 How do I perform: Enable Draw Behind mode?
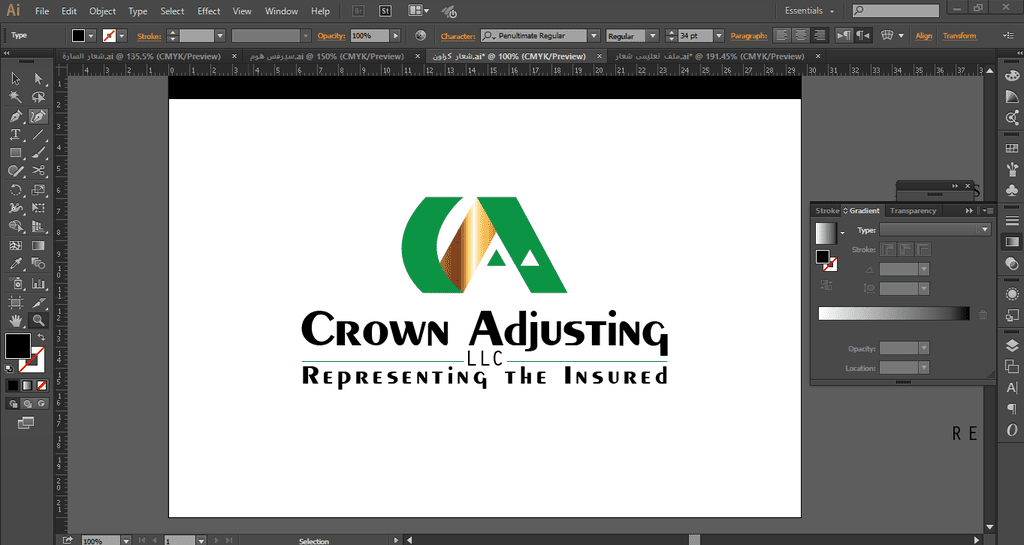(x=27, y=404)
